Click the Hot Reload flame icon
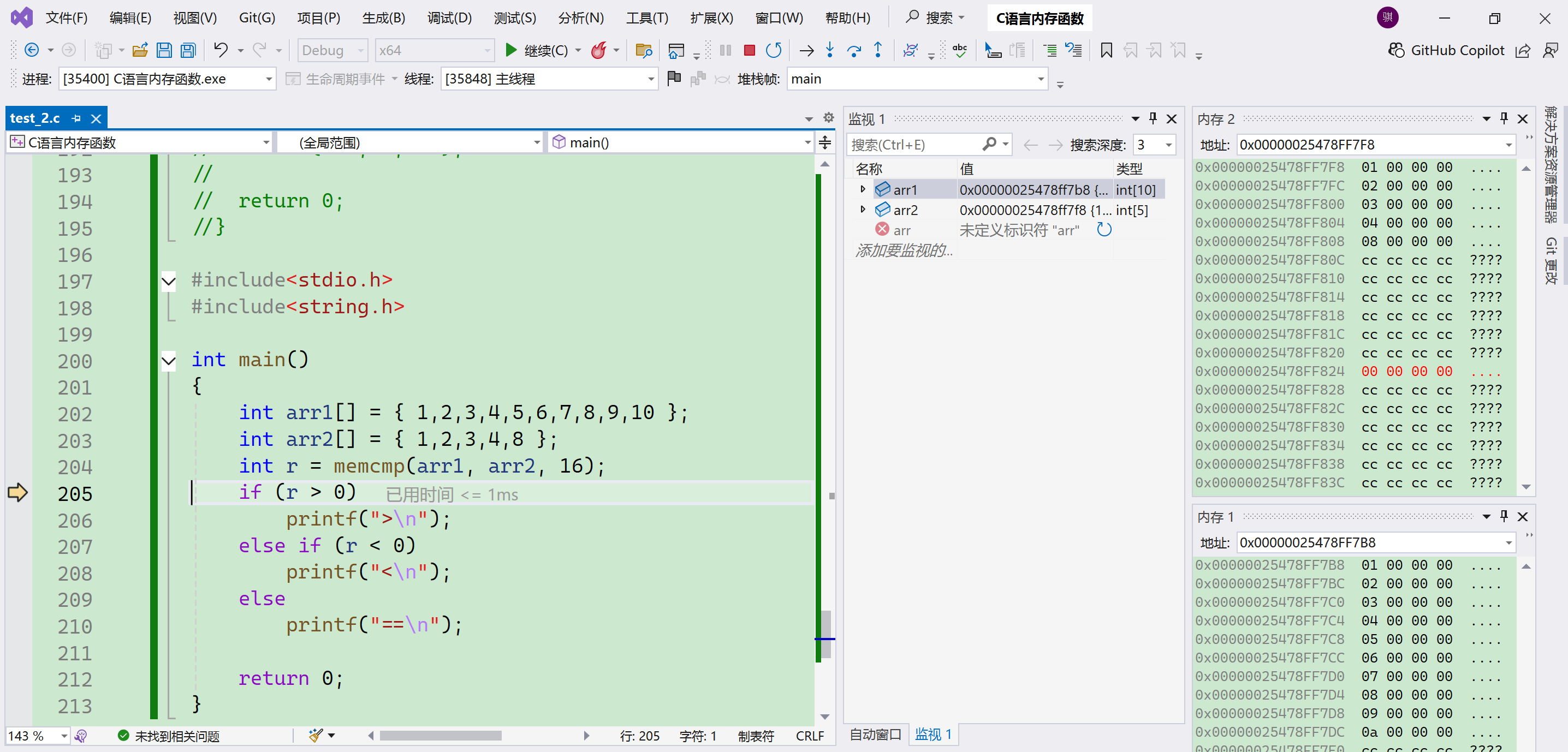Viewport: 1568px width, 752px height. (599, 51)
